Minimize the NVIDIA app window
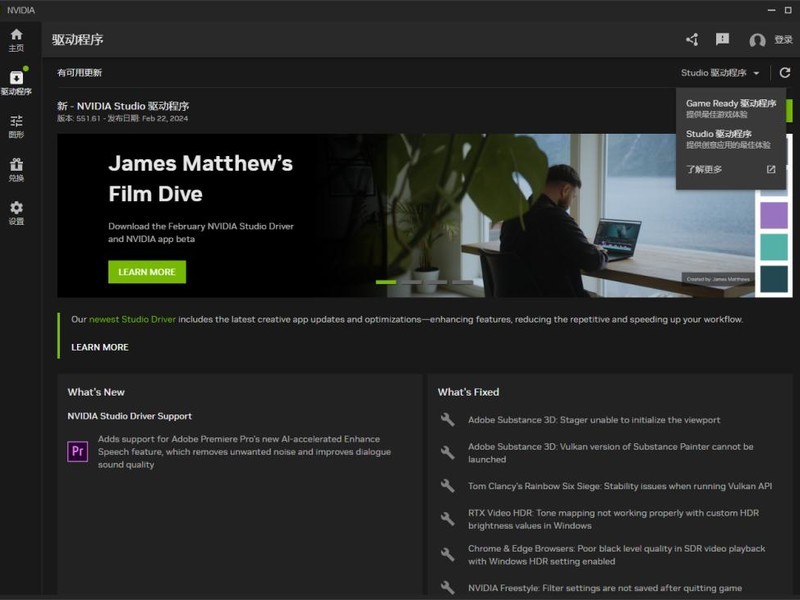The height and width of the screenshot is (600, 800). pos(771,10)
